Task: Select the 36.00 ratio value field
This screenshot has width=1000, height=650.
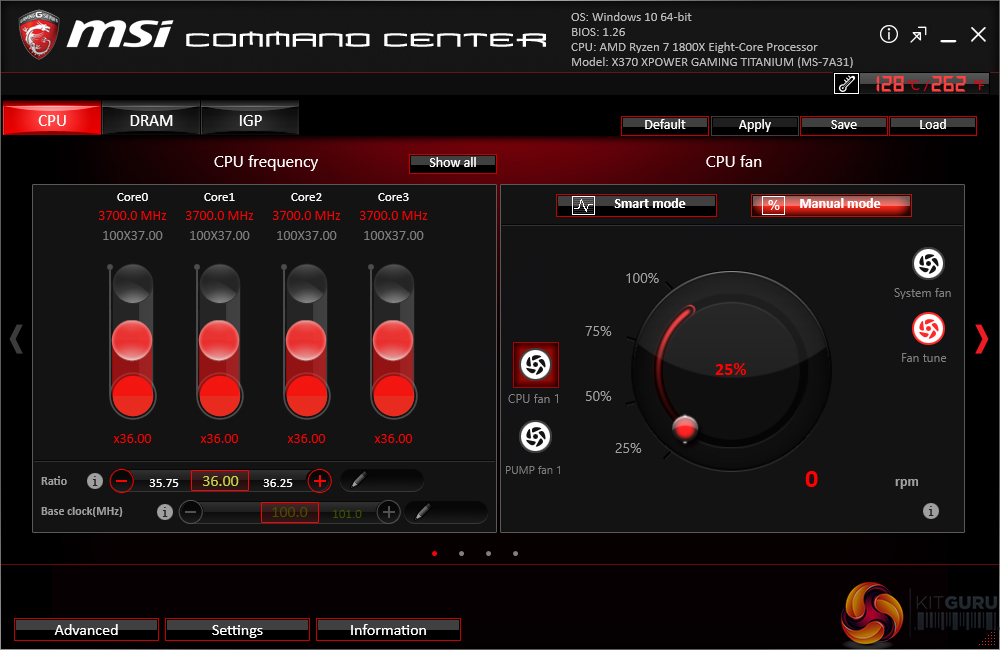Action: click(x=220, y=481)
